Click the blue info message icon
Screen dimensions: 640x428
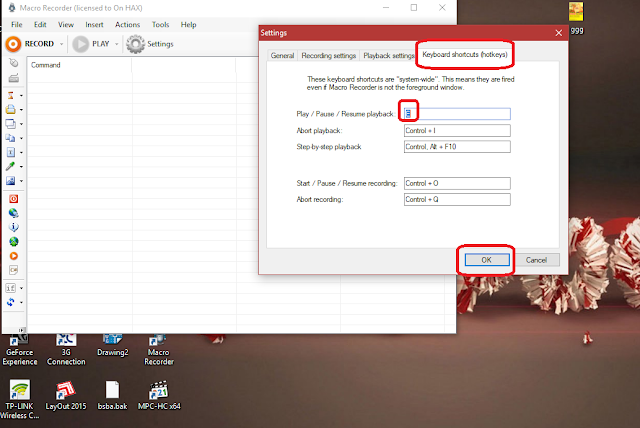click(13, 227)
